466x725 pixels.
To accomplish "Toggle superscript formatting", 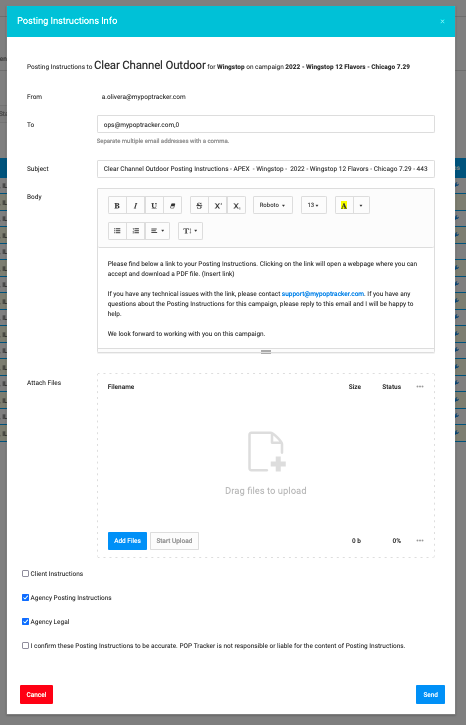I will click(x=218, y=205).
